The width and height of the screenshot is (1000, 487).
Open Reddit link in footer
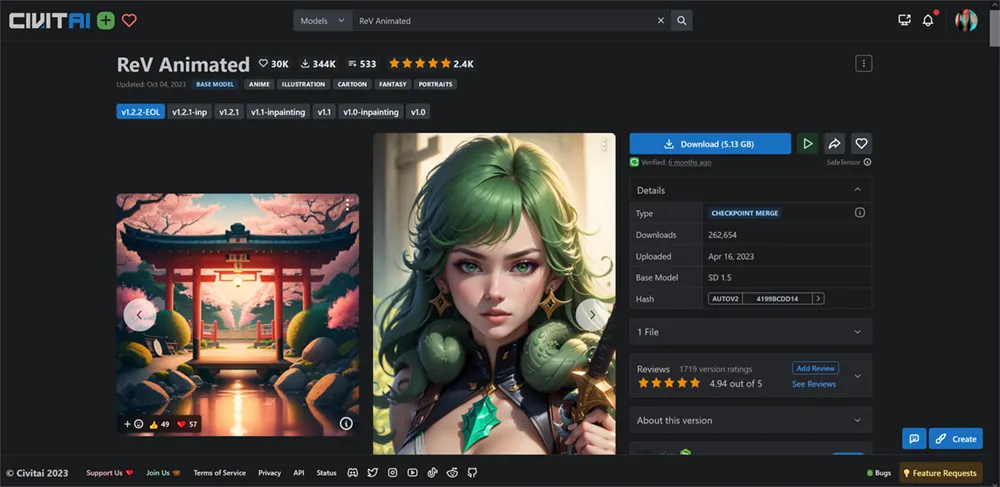tap(452, 473)
